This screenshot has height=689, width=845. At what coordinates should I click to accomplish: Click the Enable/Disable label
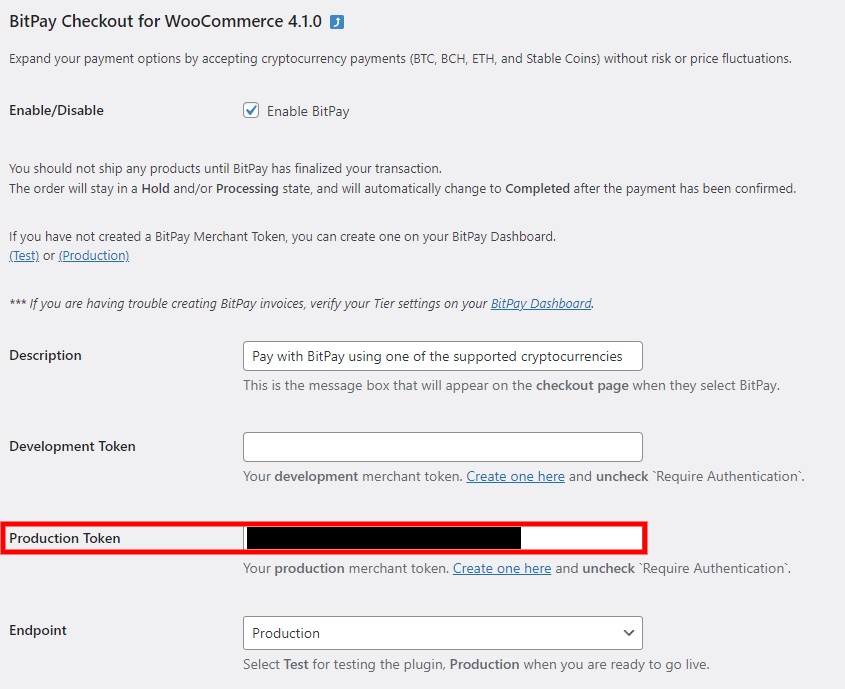click(x=57, y=110)
